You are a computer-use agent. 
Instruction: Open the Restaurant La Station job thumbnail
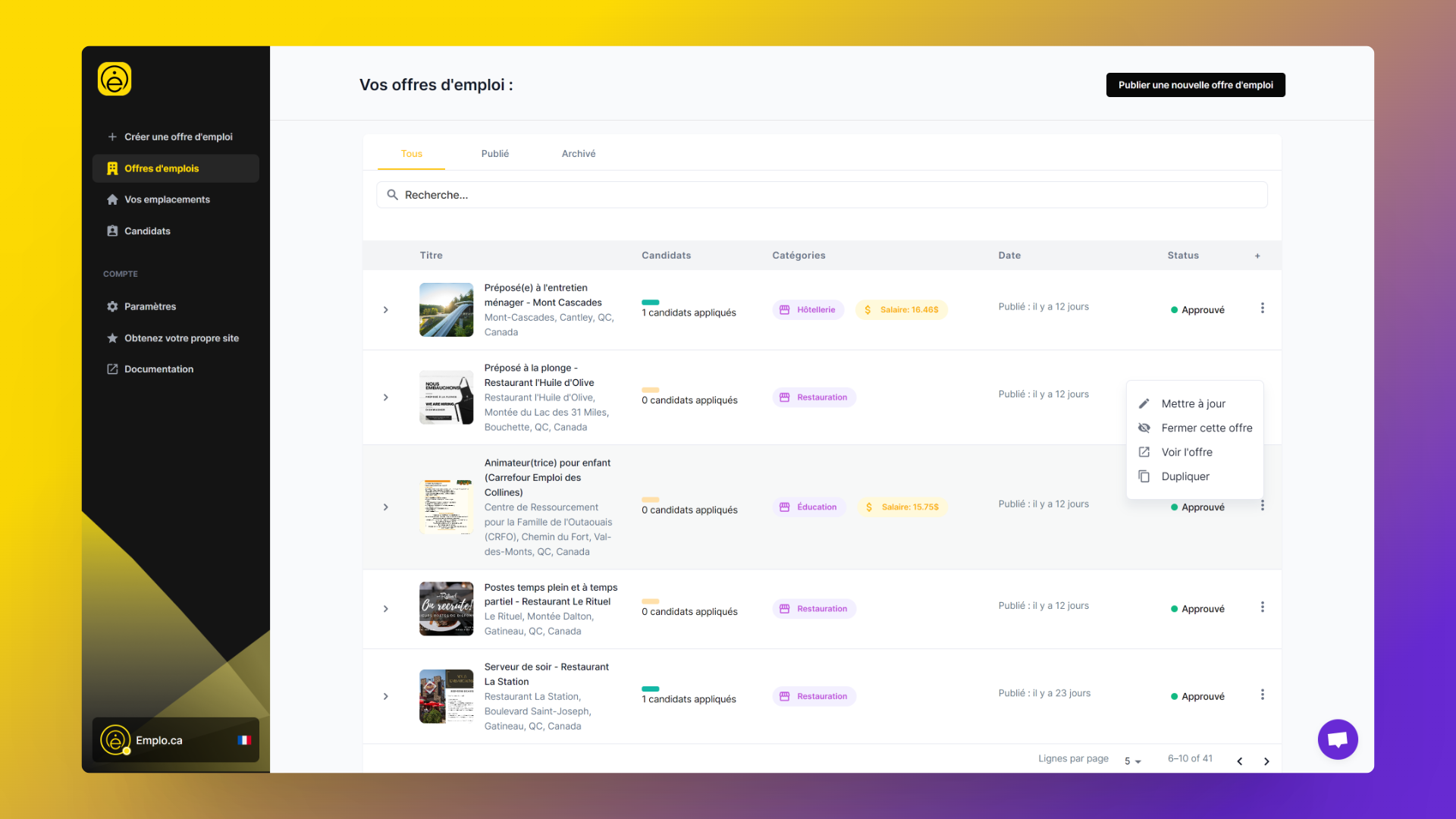pyautogui.click(x=446, y=696)
